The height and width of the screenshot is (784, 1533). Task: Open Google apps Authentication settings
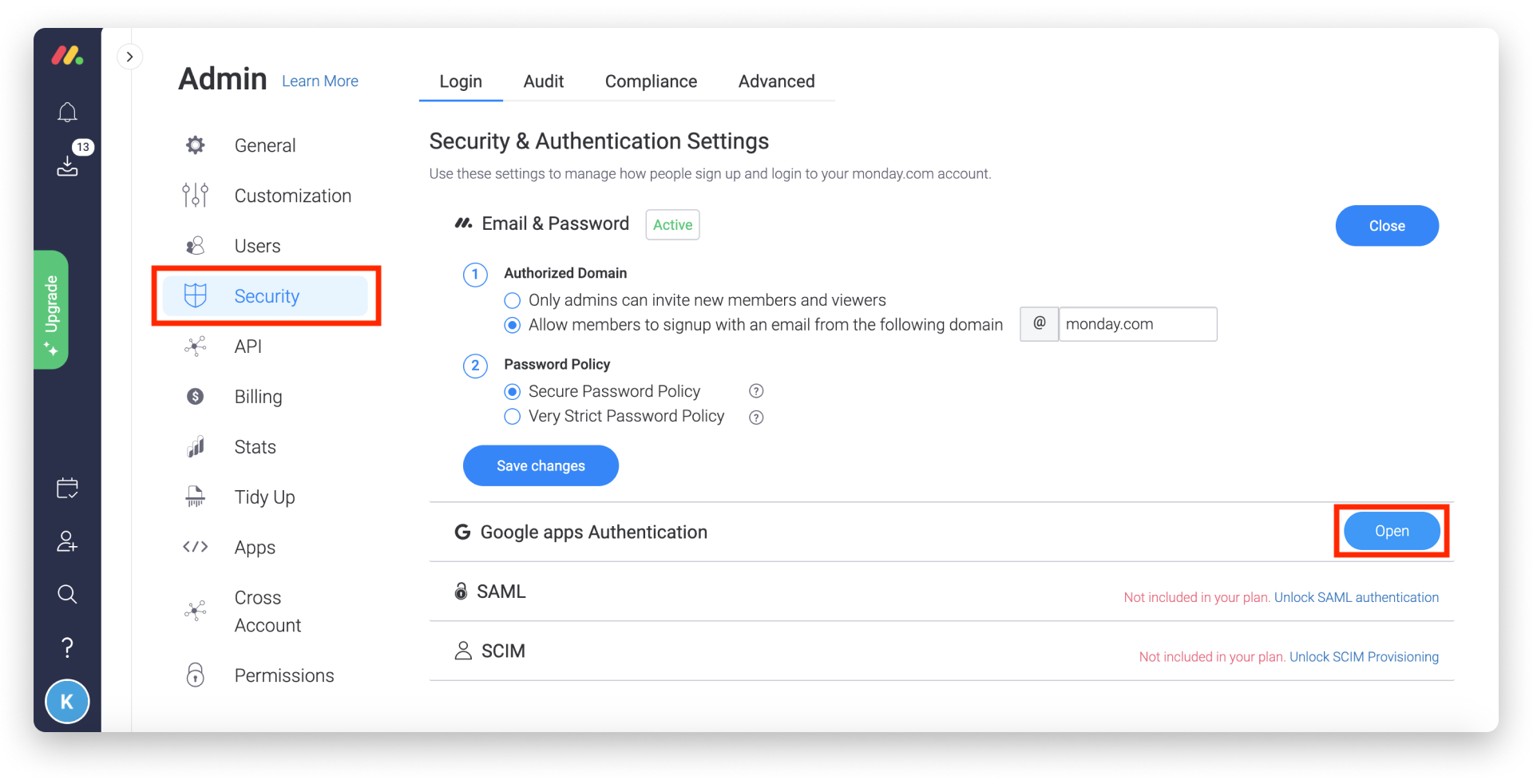(1392, 531)
